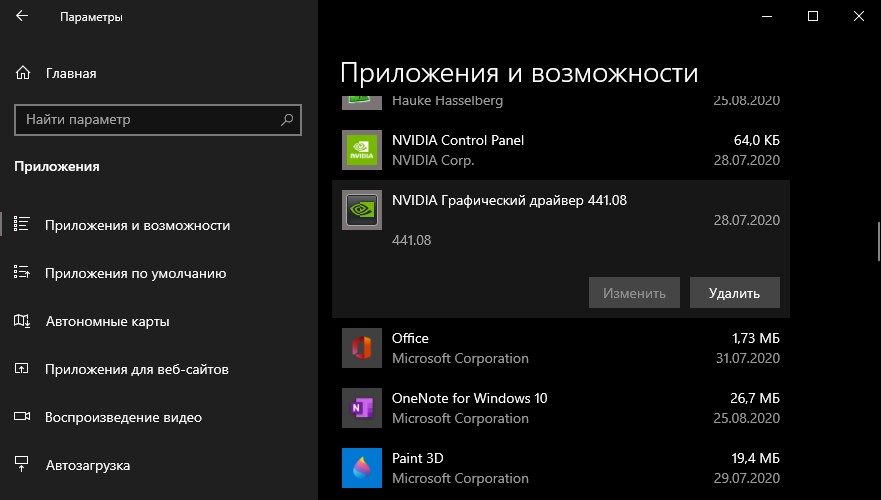Screen dimensions: 881x500
Task: Click the Автономные карты map icon
Action: click(x=21, y=321)
